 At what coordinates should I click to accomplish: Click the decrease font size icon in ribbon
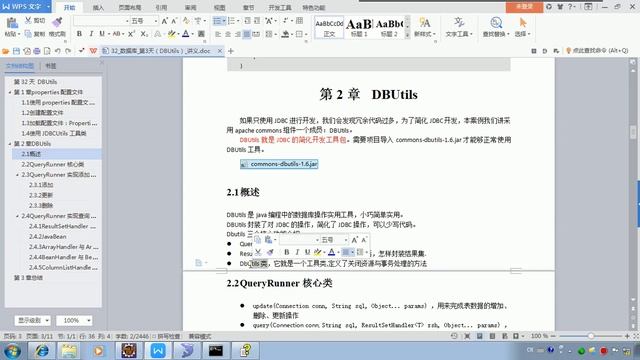click(x=174, y=21)
